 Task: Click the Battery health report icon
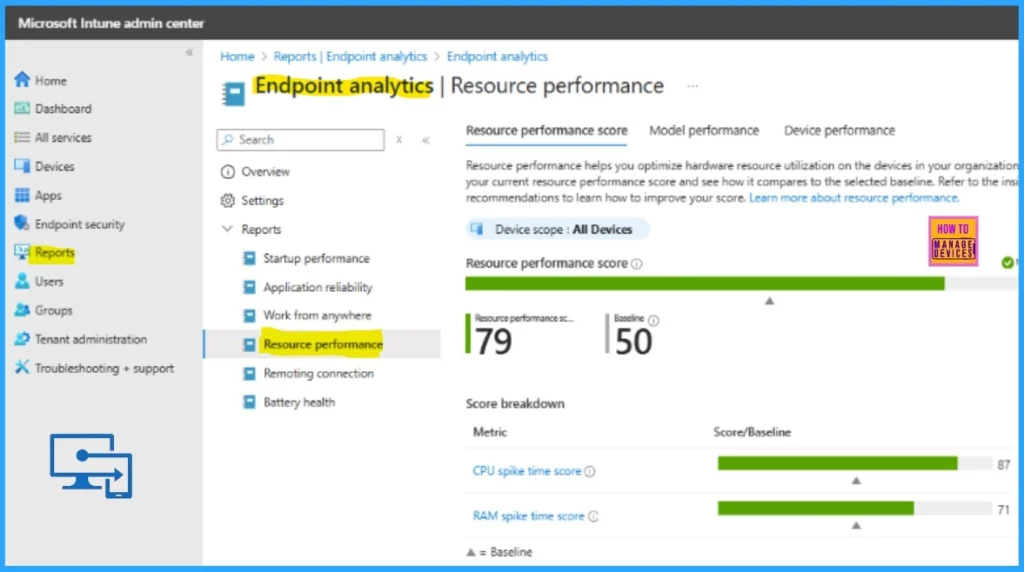point(249,402)
